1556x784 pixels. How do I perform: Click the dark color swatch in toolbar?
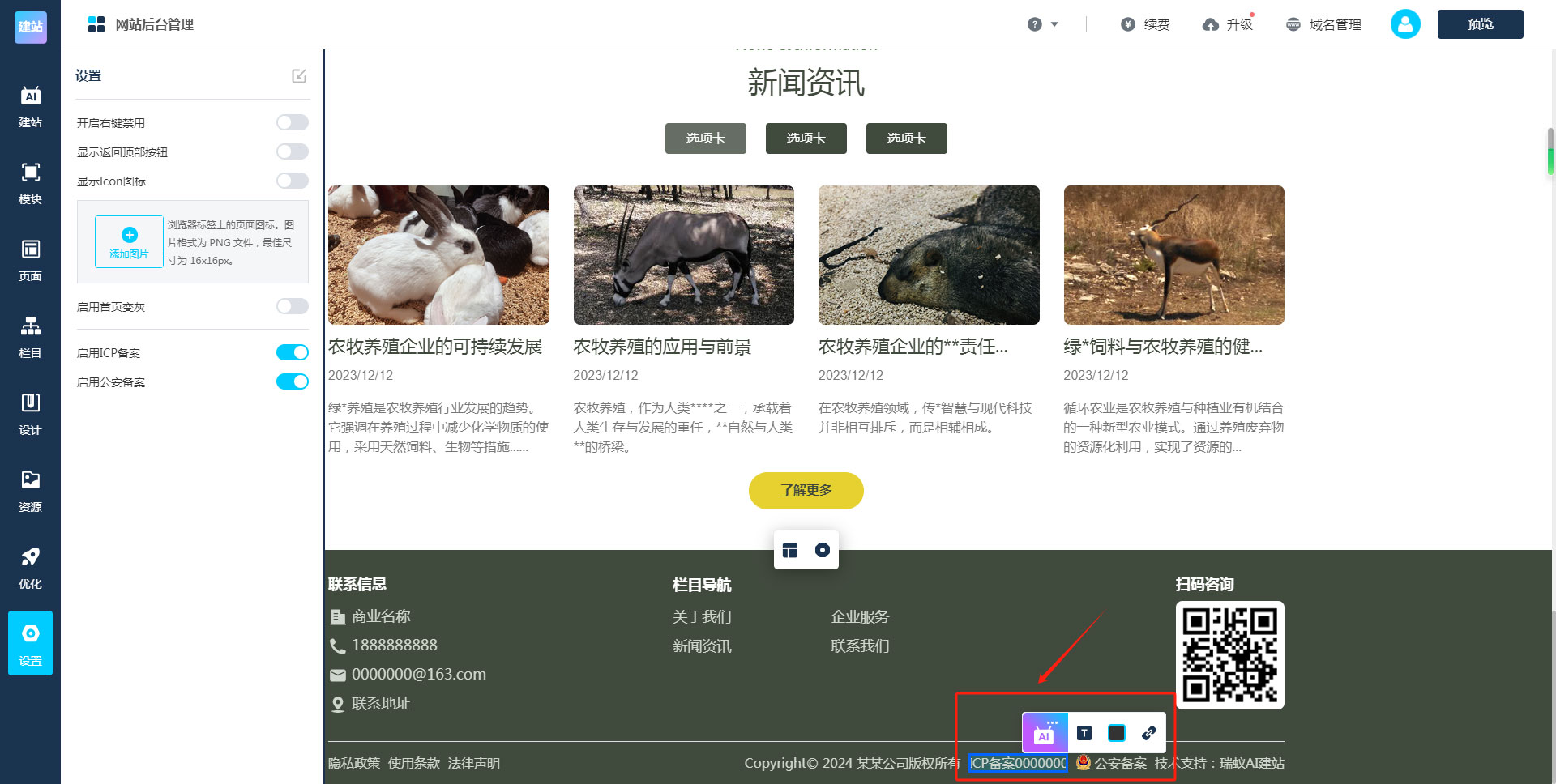click(1117, 733)
